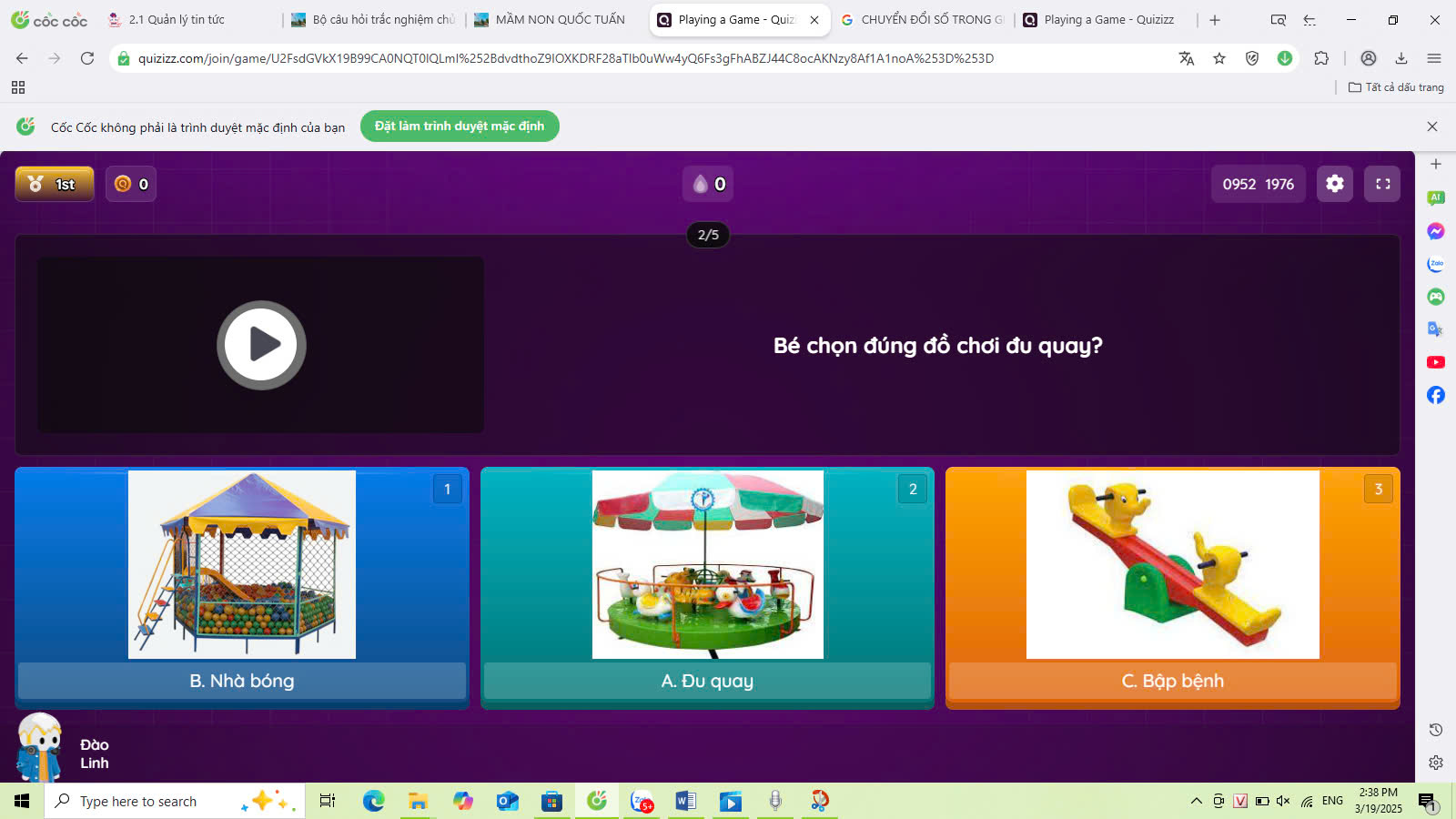
Task: Open Tất cả dấu trang bookmarks folder
Action: coord(1396,87)
